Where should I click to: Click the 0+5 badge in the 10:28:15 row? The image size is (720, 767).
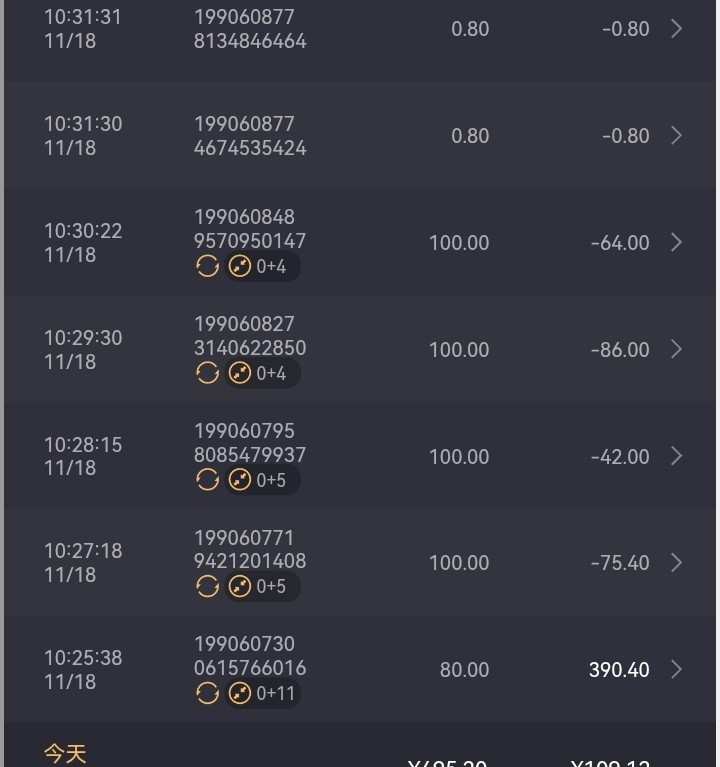point(262,480)
